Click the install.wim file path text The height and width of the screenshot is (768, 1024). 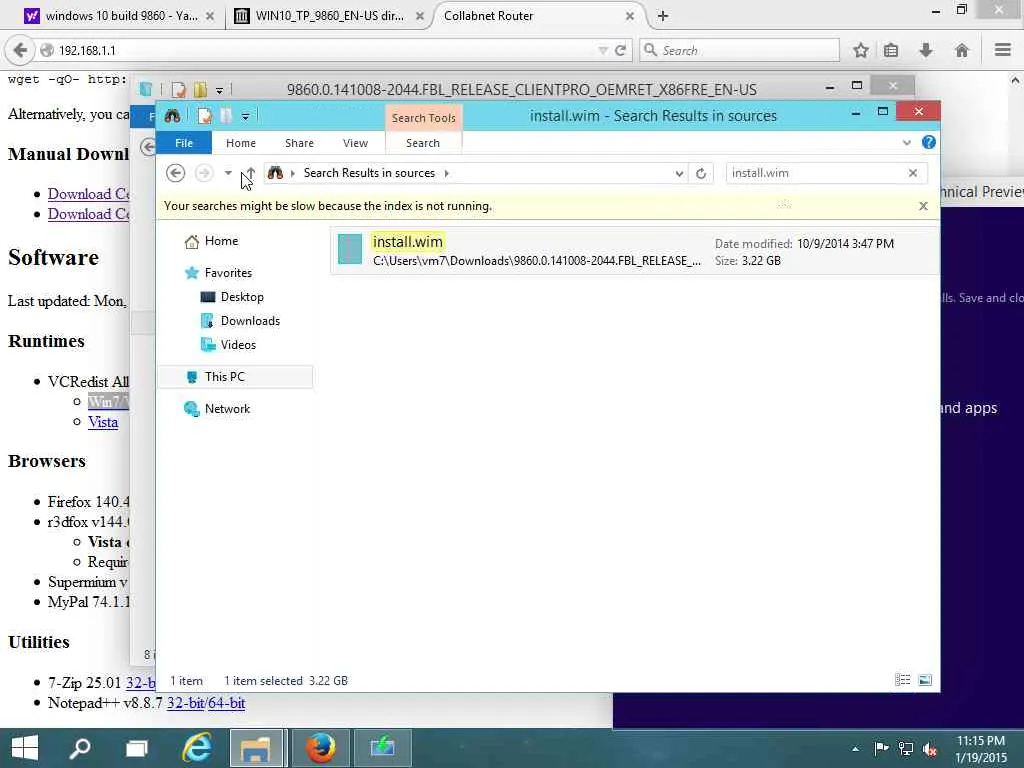click(537, 261)
